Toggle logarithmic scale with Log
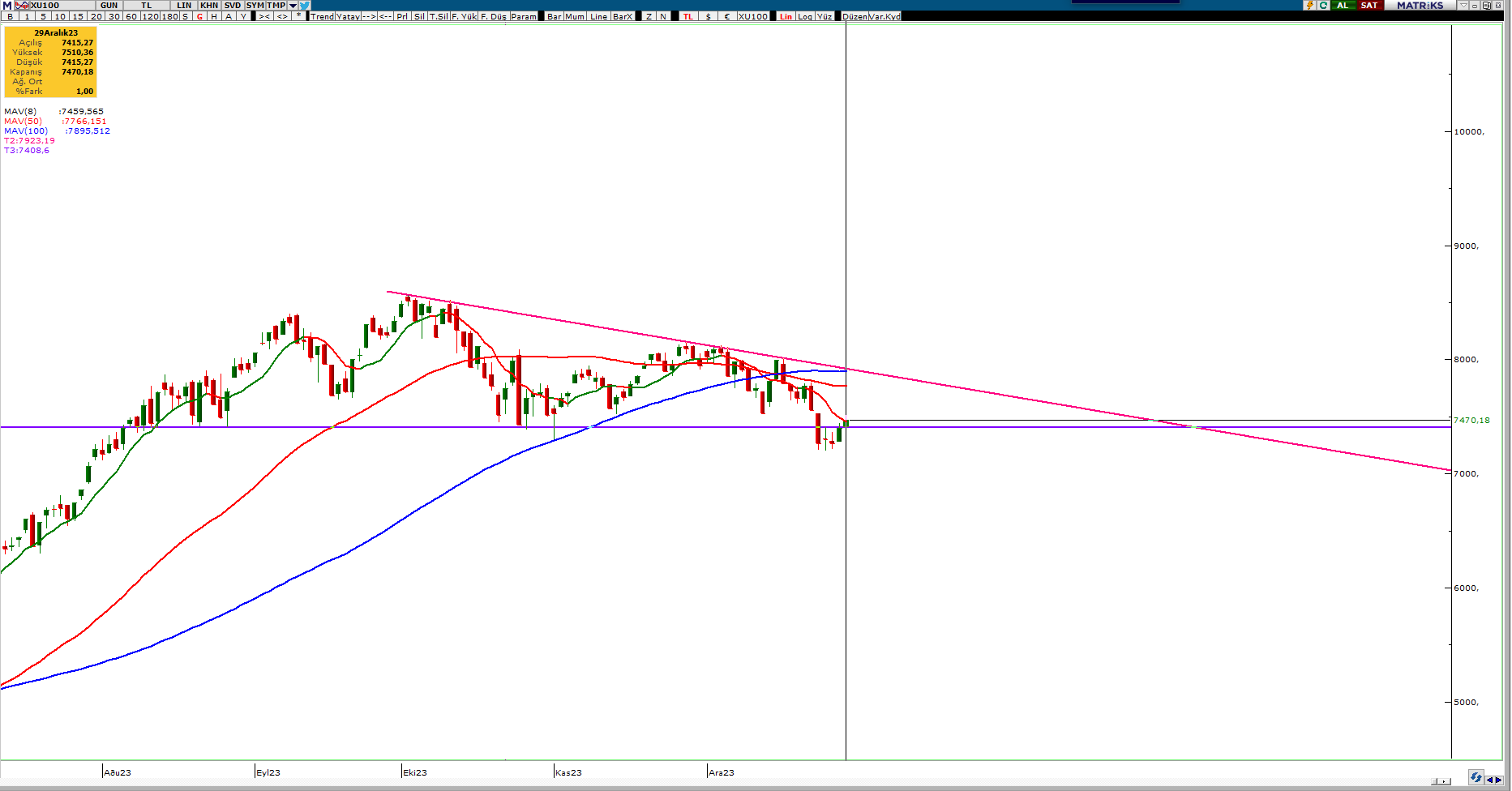1512x791 pixels. click(805, 16)
